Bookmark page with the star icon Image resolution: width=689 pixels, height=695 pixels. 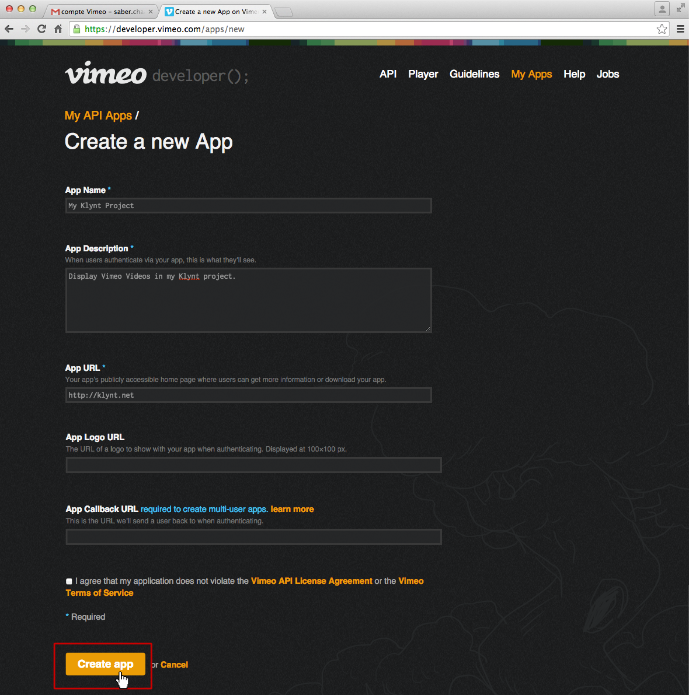(662, 29)
